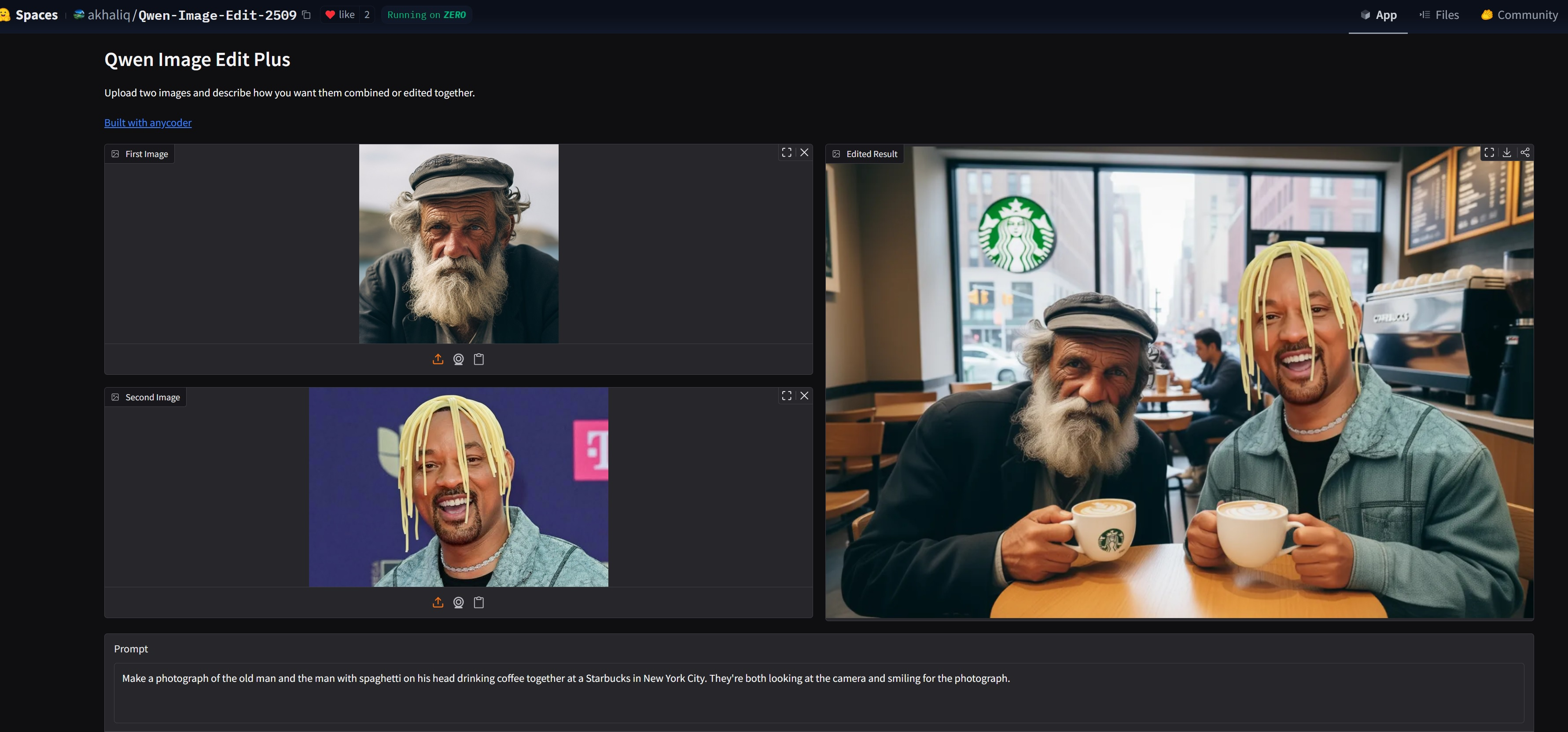This screenshot has width=1568, height=732.
Task: Switch to the App tab
Action: 1378,15
